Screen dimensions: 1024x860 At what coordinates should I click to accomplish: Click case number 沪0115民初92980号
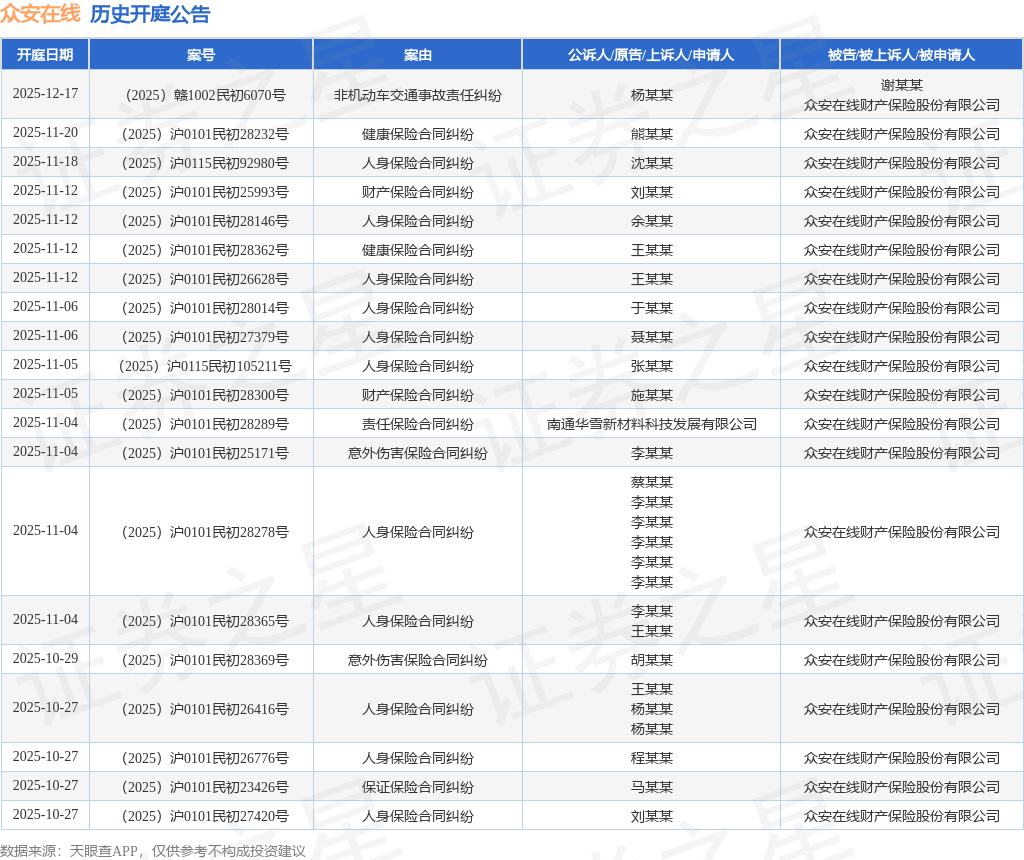pyautogui.click(x=206, y=163)
